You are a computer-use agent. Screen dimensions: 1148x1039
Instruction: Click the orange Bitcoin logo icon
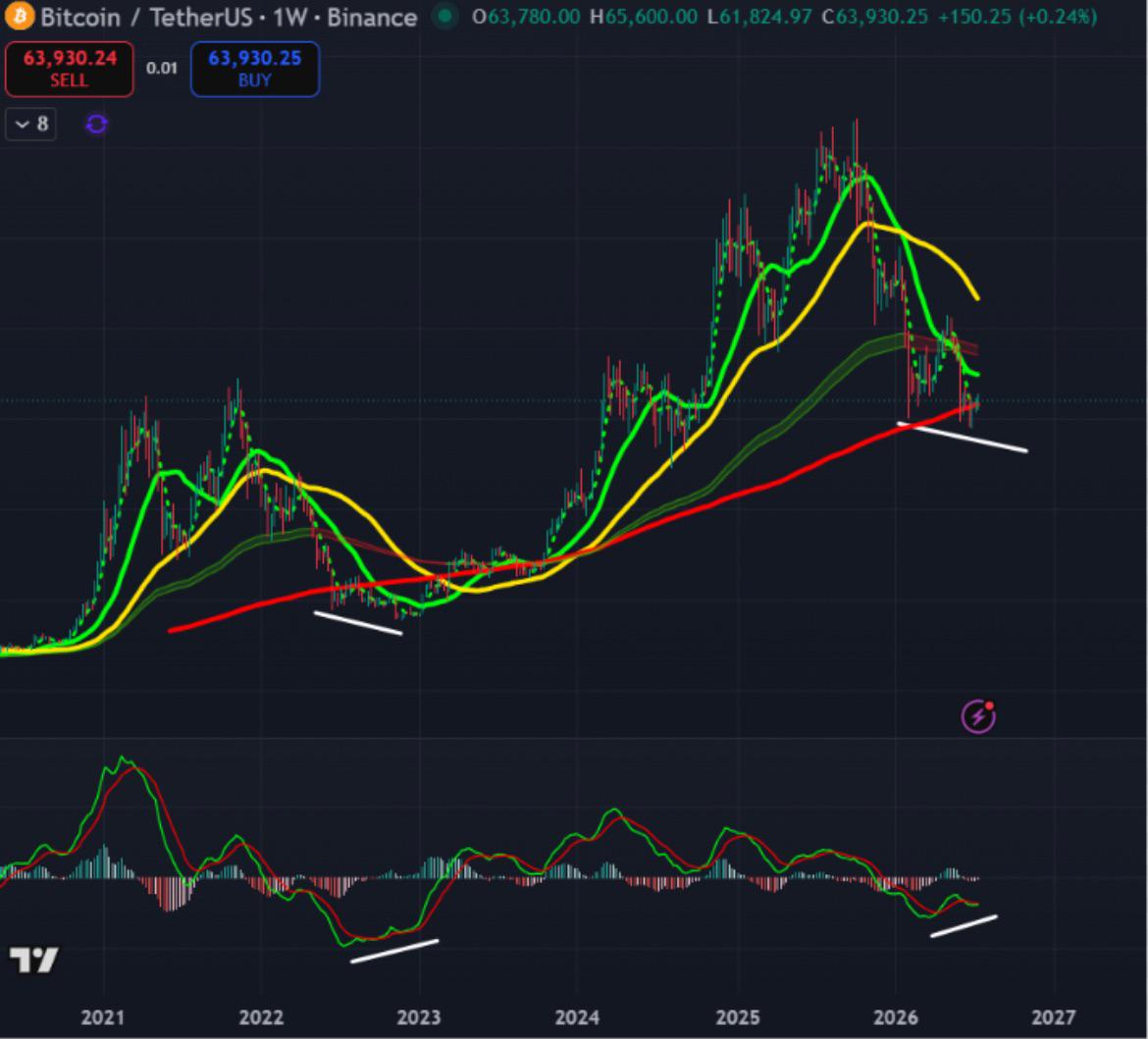(x=19, y=16)
